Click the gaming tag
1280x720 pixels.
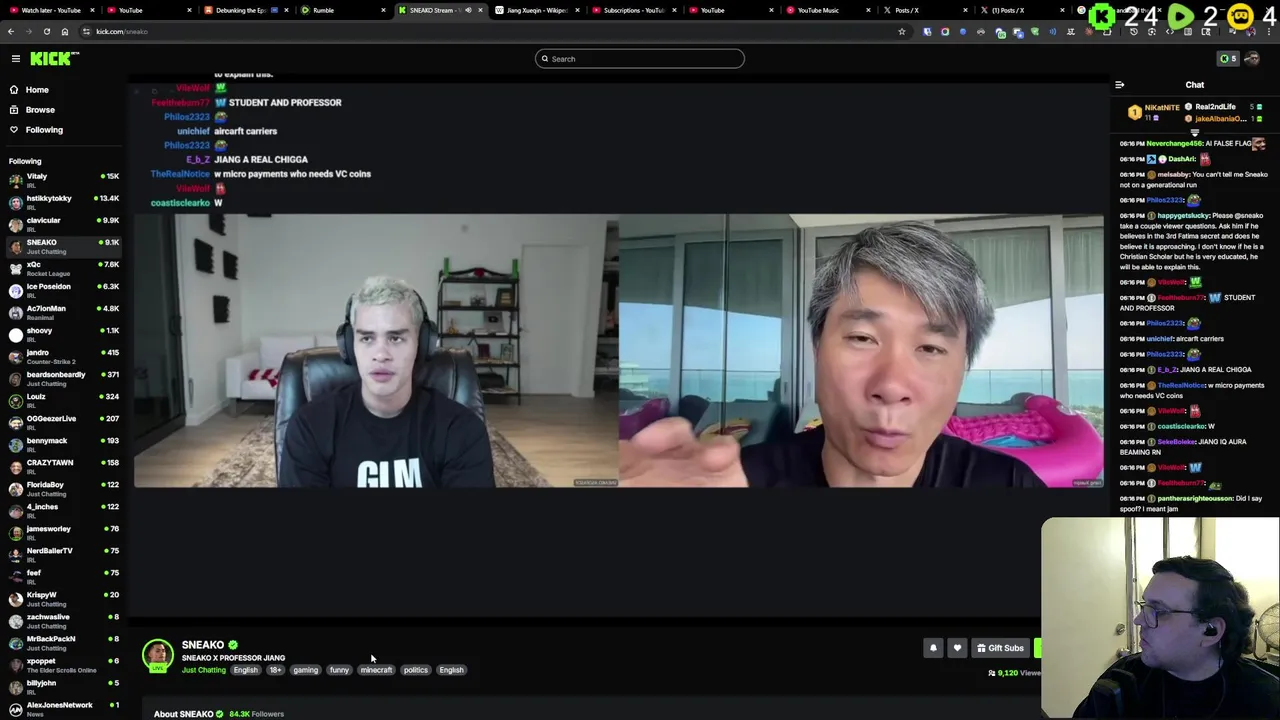305,670
